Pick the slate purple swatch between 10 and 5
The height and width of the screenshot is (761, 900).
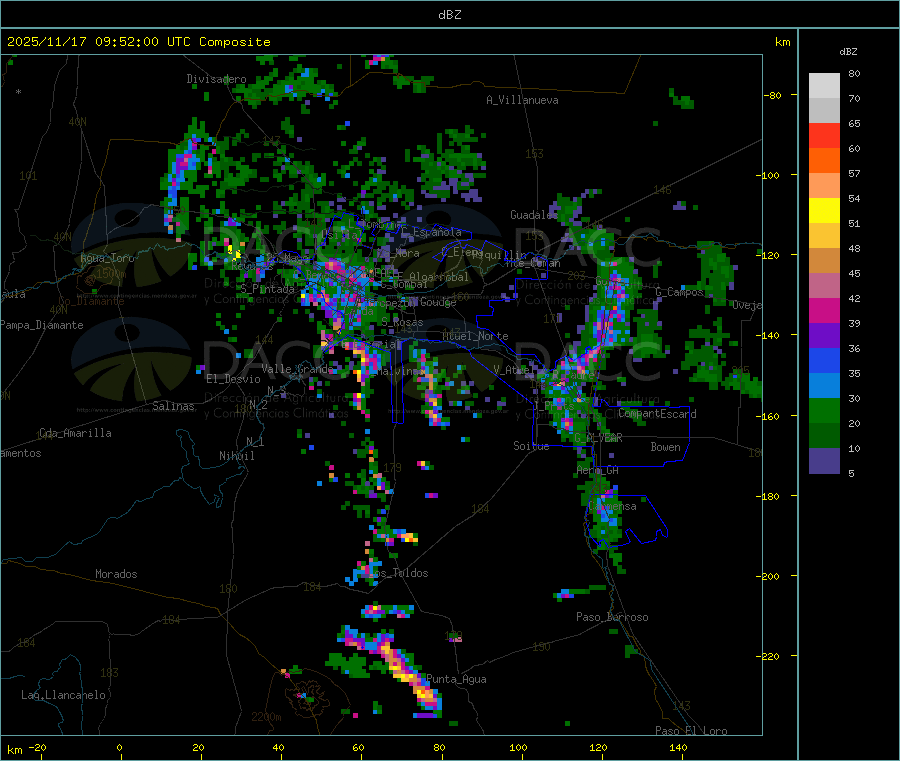click(x=824, y=460)
